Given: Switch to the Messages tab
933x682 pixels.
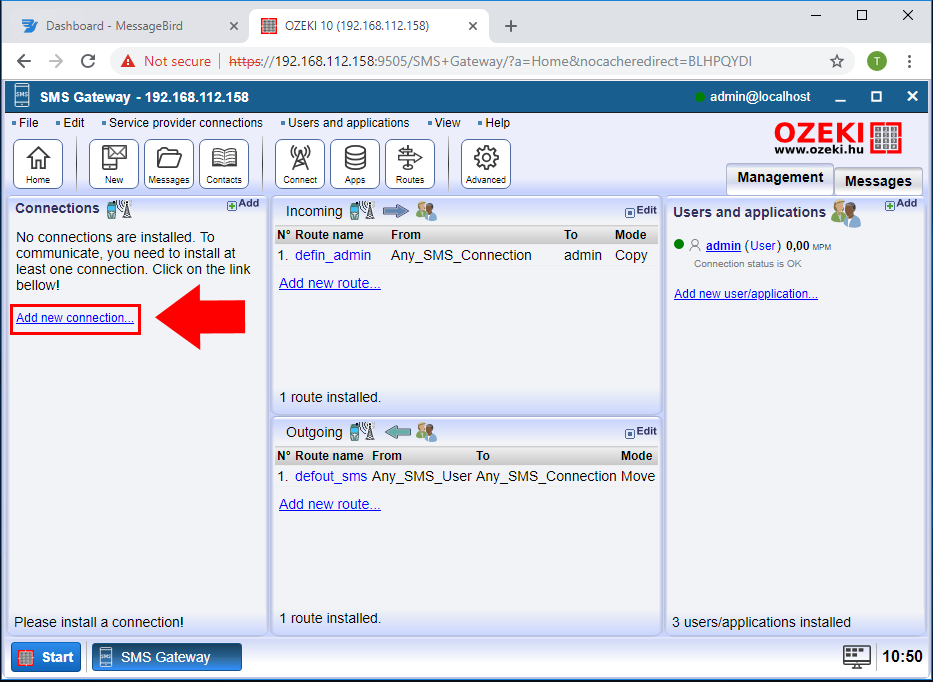Looking at the screenshot, I should (878, 181).
